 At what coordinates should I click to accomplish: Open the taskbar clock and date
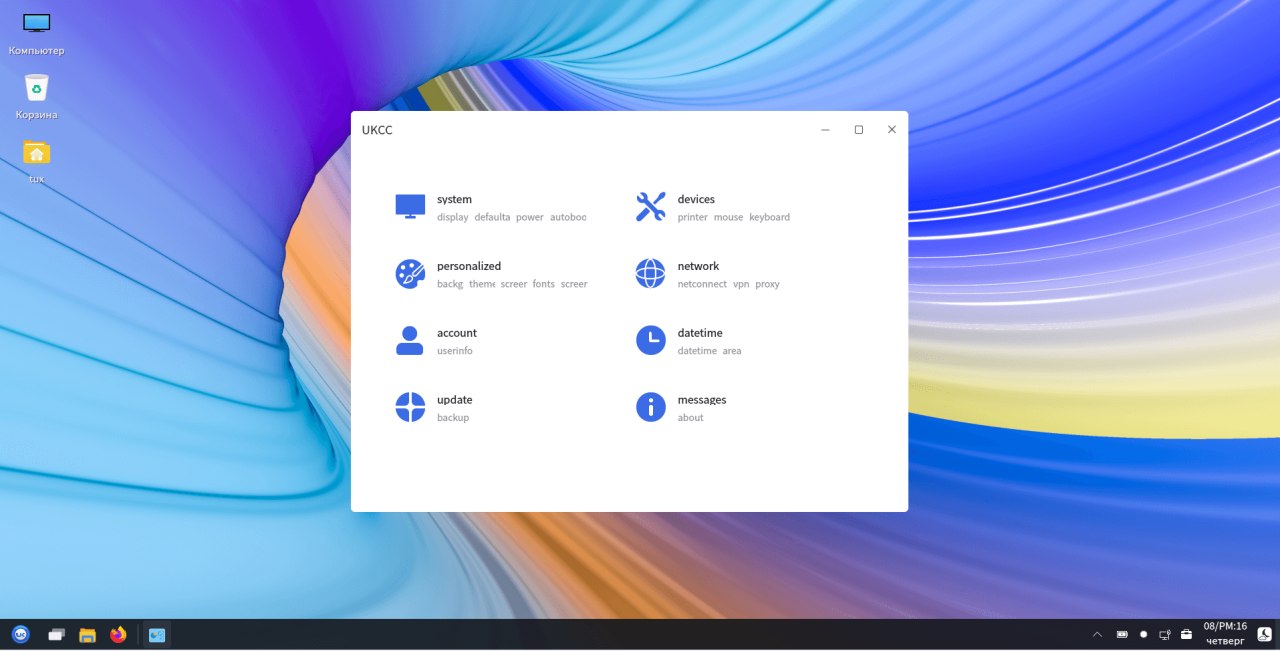(x=1225, y=633)
